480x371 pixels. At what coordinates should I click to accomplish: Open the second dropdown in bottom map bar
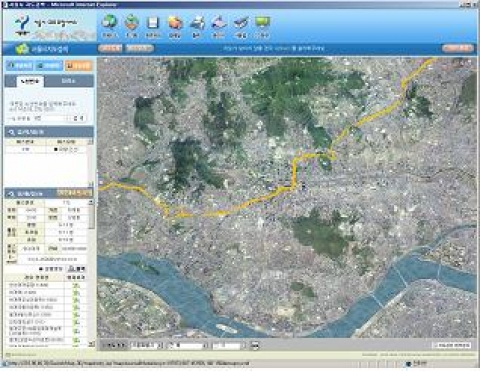pos(187,345)
